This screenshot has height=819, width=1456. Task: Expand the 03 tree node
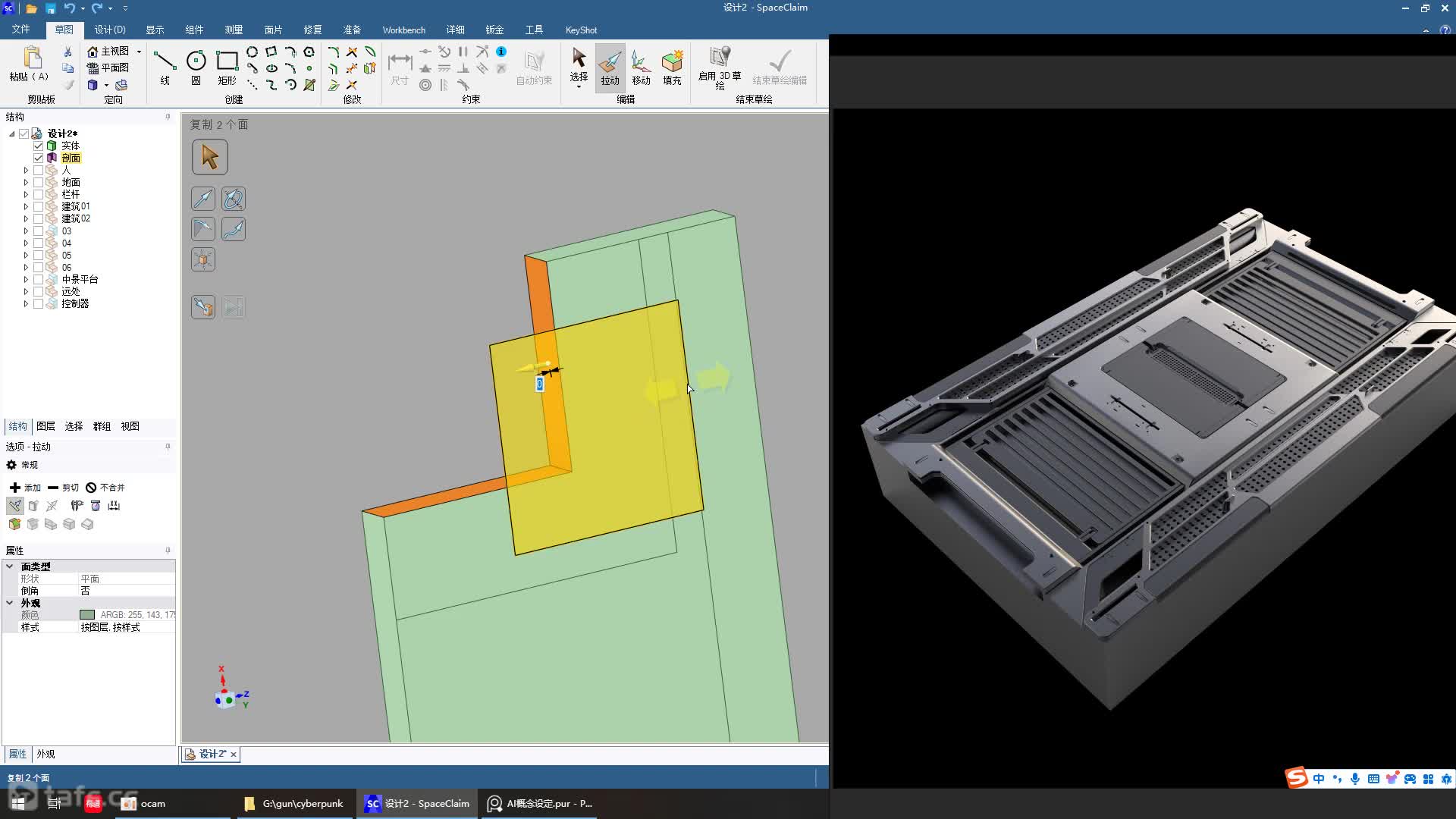[x=26, y=231]
